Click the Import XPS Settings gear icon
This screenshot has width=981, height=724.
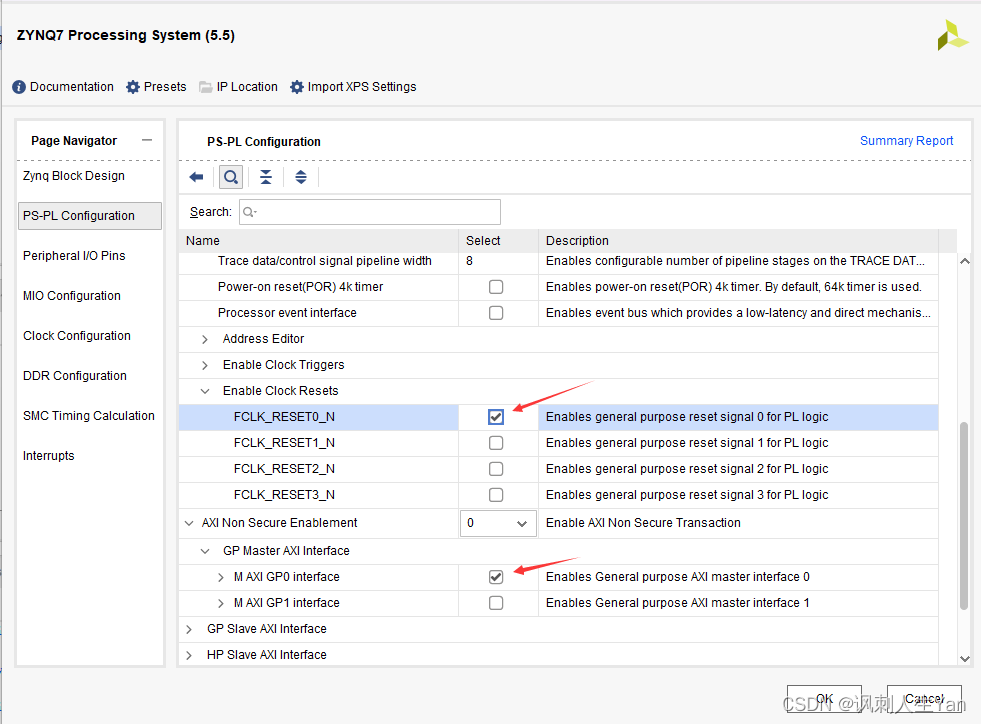(x=297, y=87)
